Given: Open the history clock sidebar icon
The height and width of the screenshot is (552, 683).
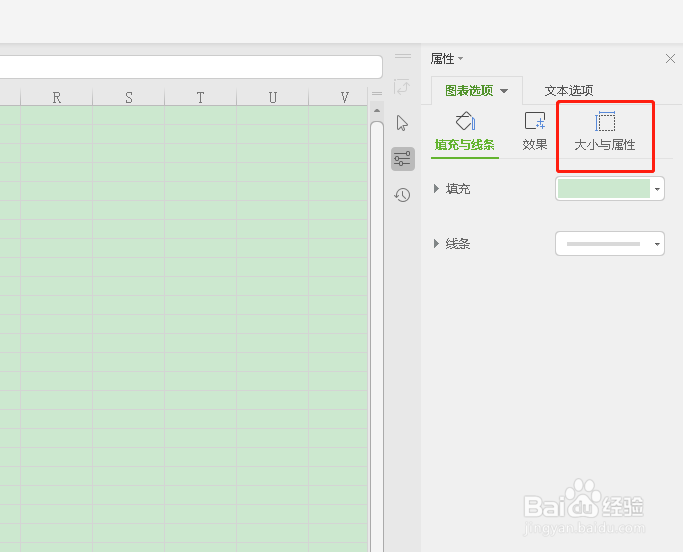Looking at the screenshot, I should coord(402,195).
